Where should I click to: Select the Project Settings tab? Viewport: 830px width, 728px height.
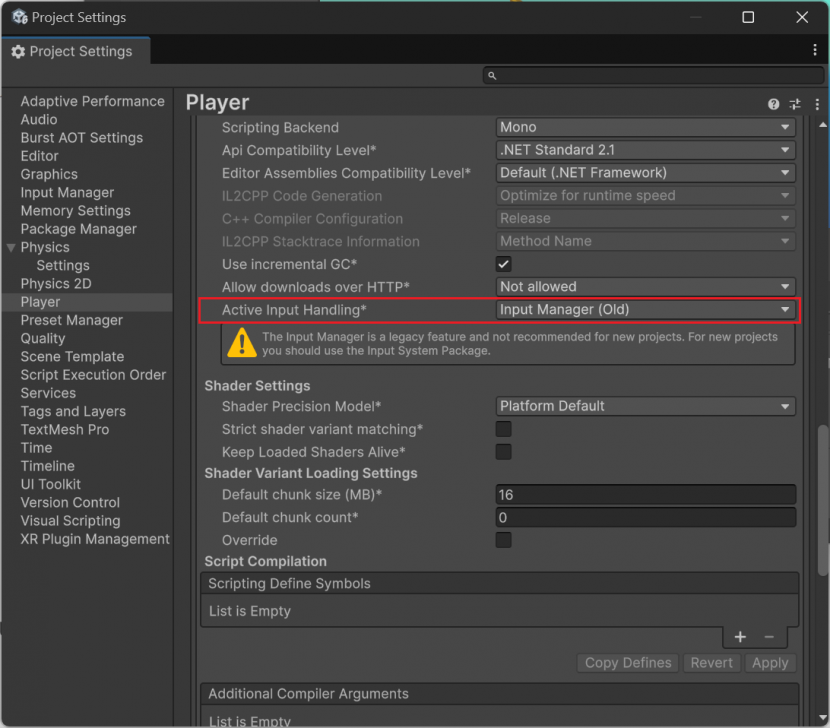tap(76, 51)
